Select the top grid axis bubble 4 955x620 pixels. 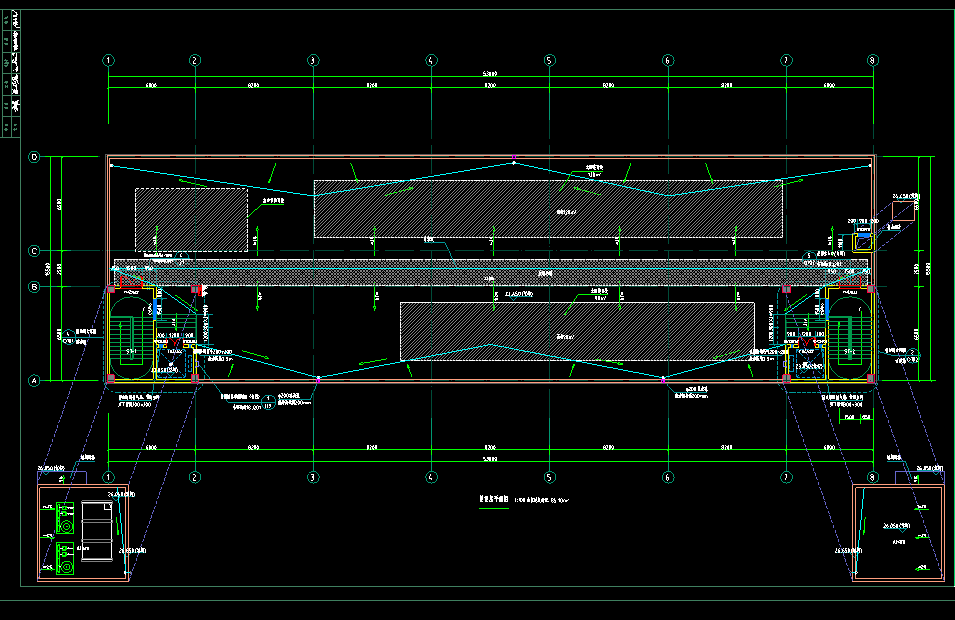coord(431,60)
